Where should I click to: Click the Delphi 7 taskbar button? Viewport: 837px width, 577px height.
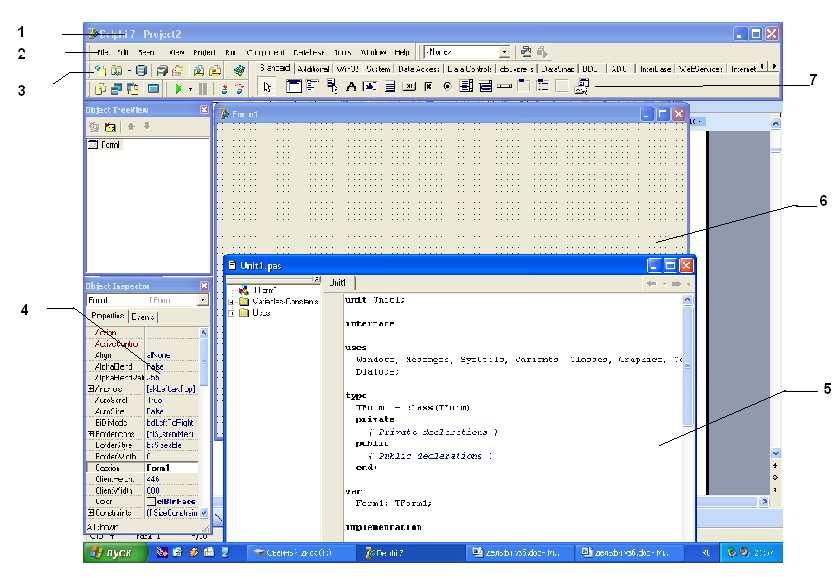click(408, 553)
